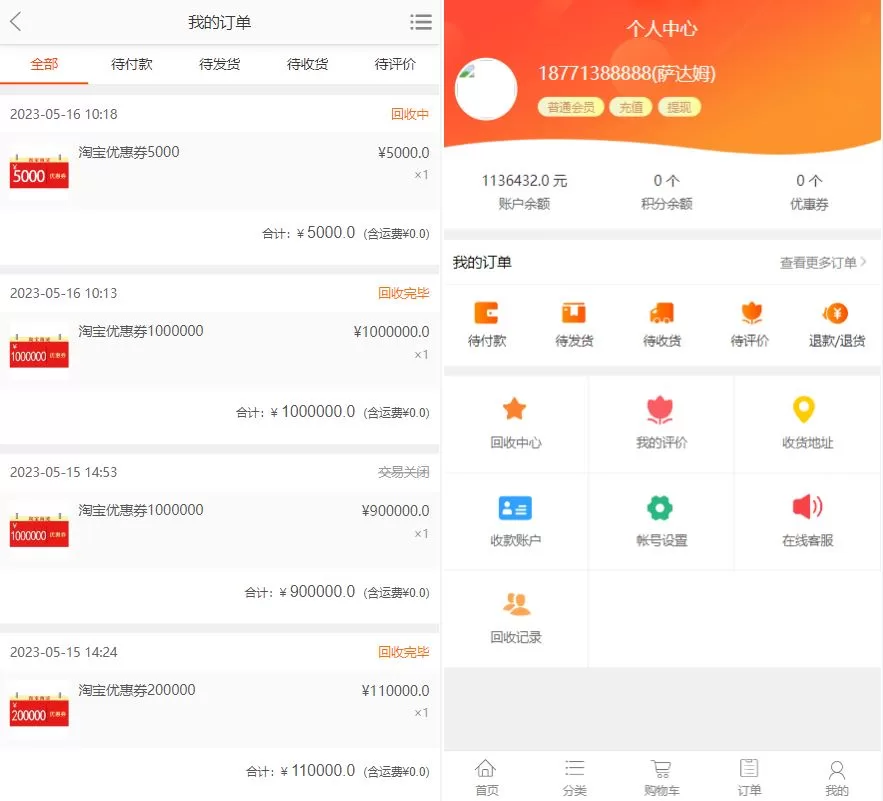The image size is (883, 801).
Task: Open the 账户余额 balance entry
Action: coord(524,192)
